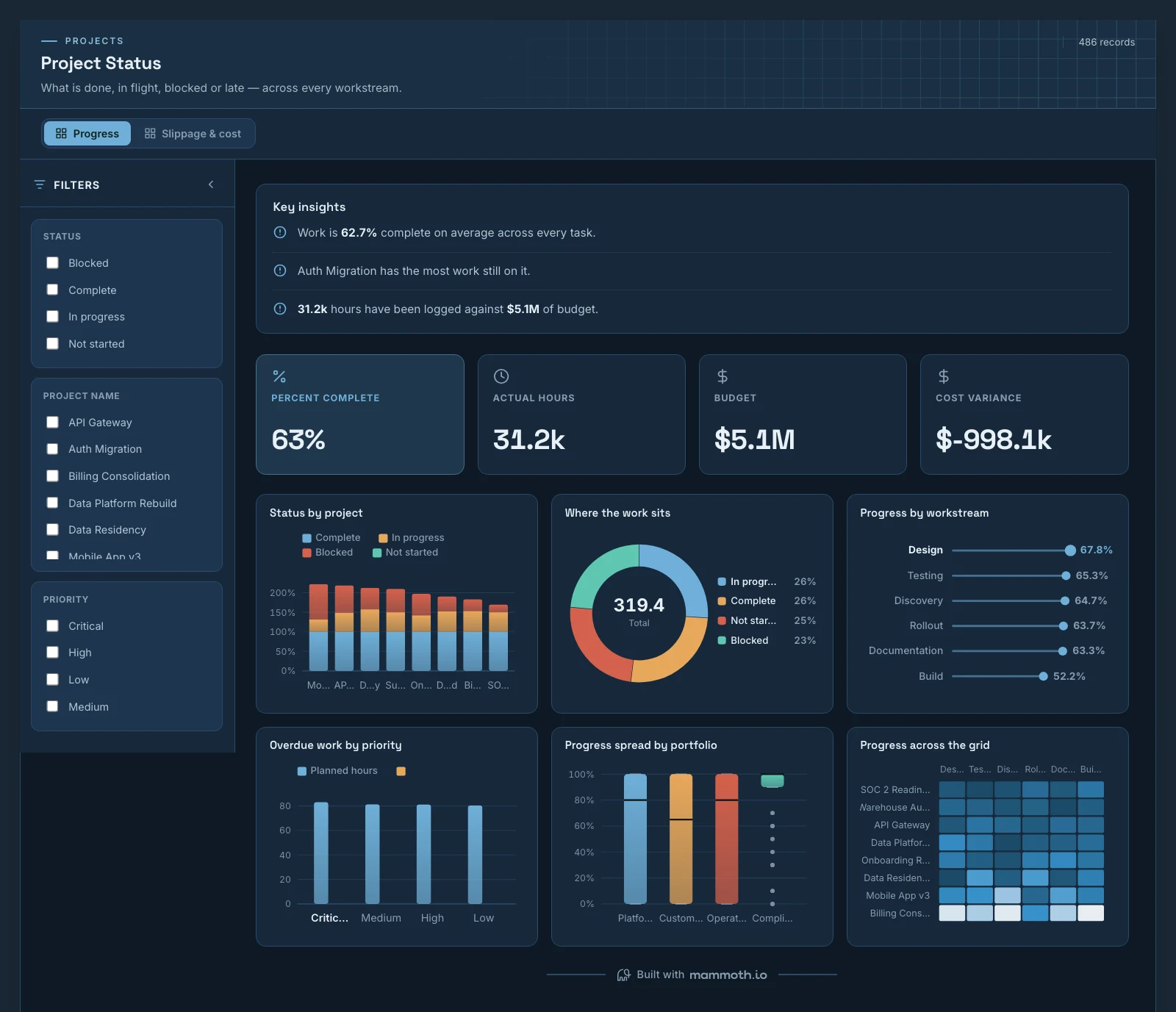Check the High priority checkbox

[52, 652]
